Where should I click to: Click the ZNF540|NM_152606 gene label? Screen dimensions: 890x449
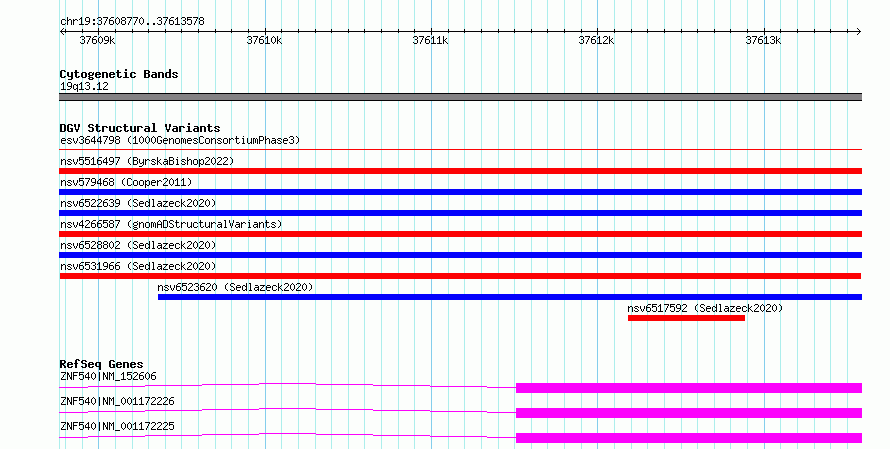pyautogui.click(x=108, y=376)
